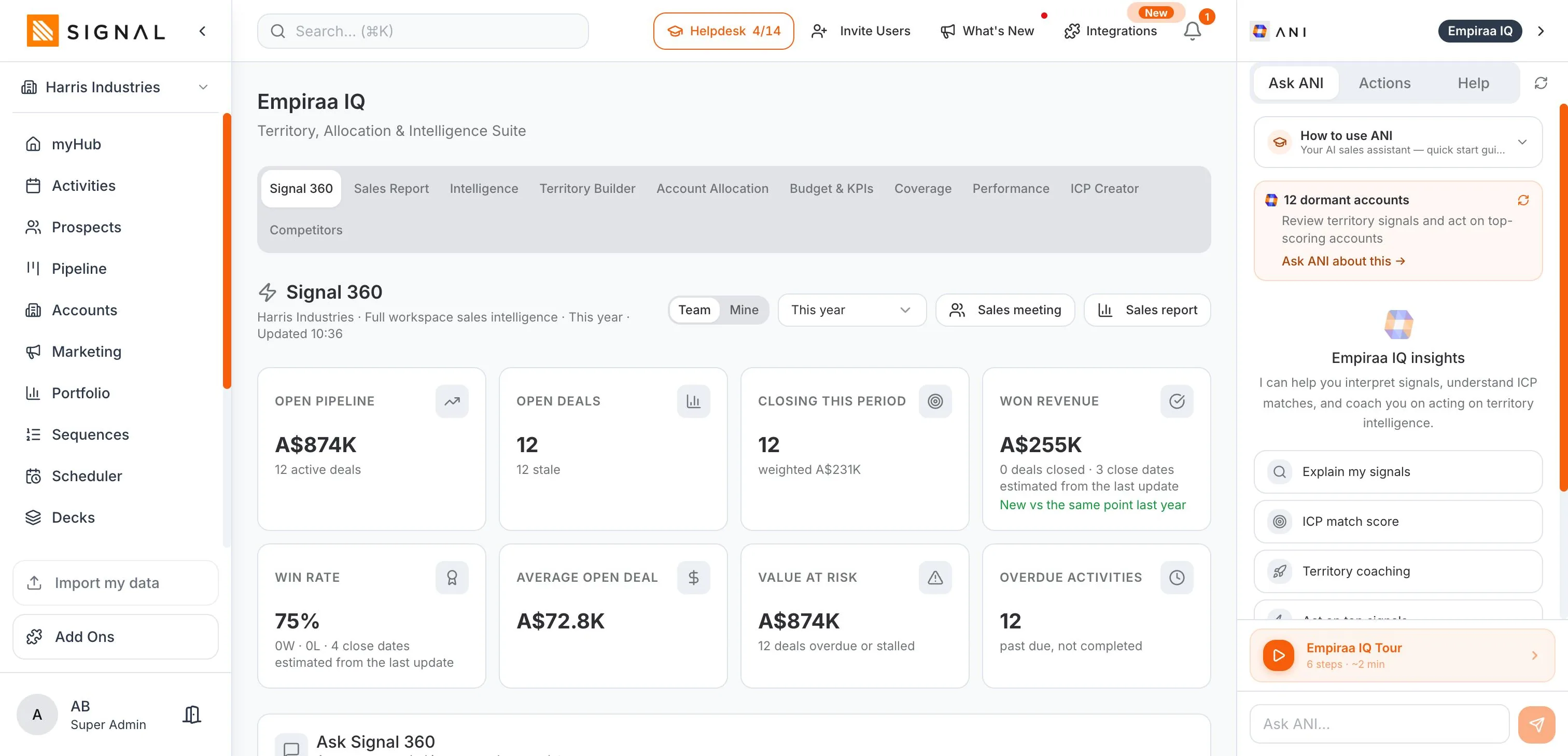Click the Value At Risk warning icon
1568x756 pixels.
(935, 578)
